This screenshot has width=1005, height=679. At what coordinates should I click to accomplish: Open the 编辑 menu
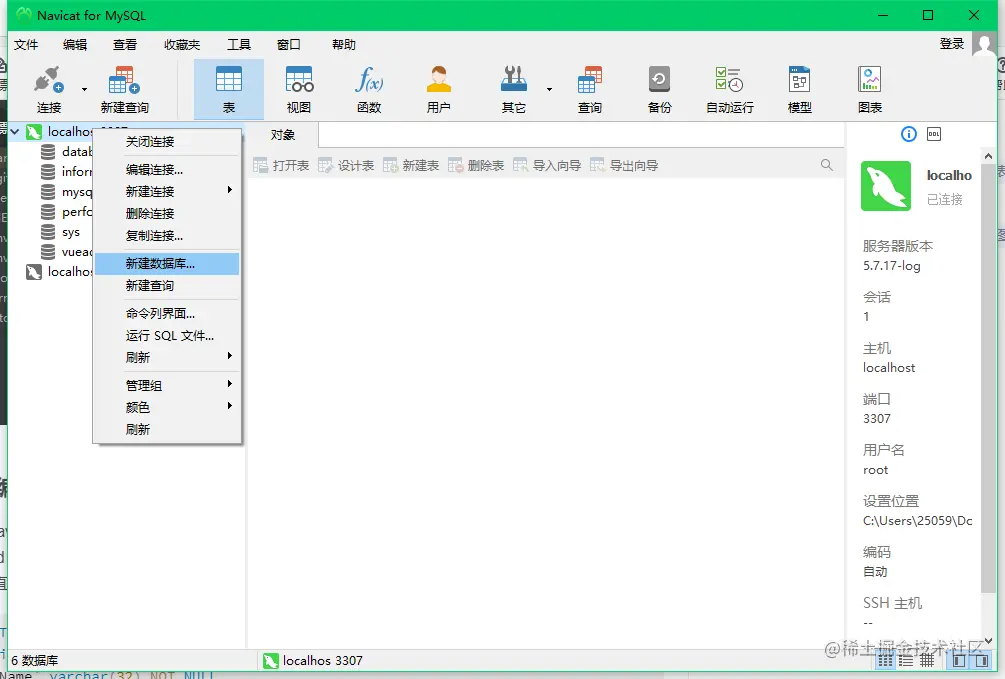pyautogui.click(x=75, y=44)
